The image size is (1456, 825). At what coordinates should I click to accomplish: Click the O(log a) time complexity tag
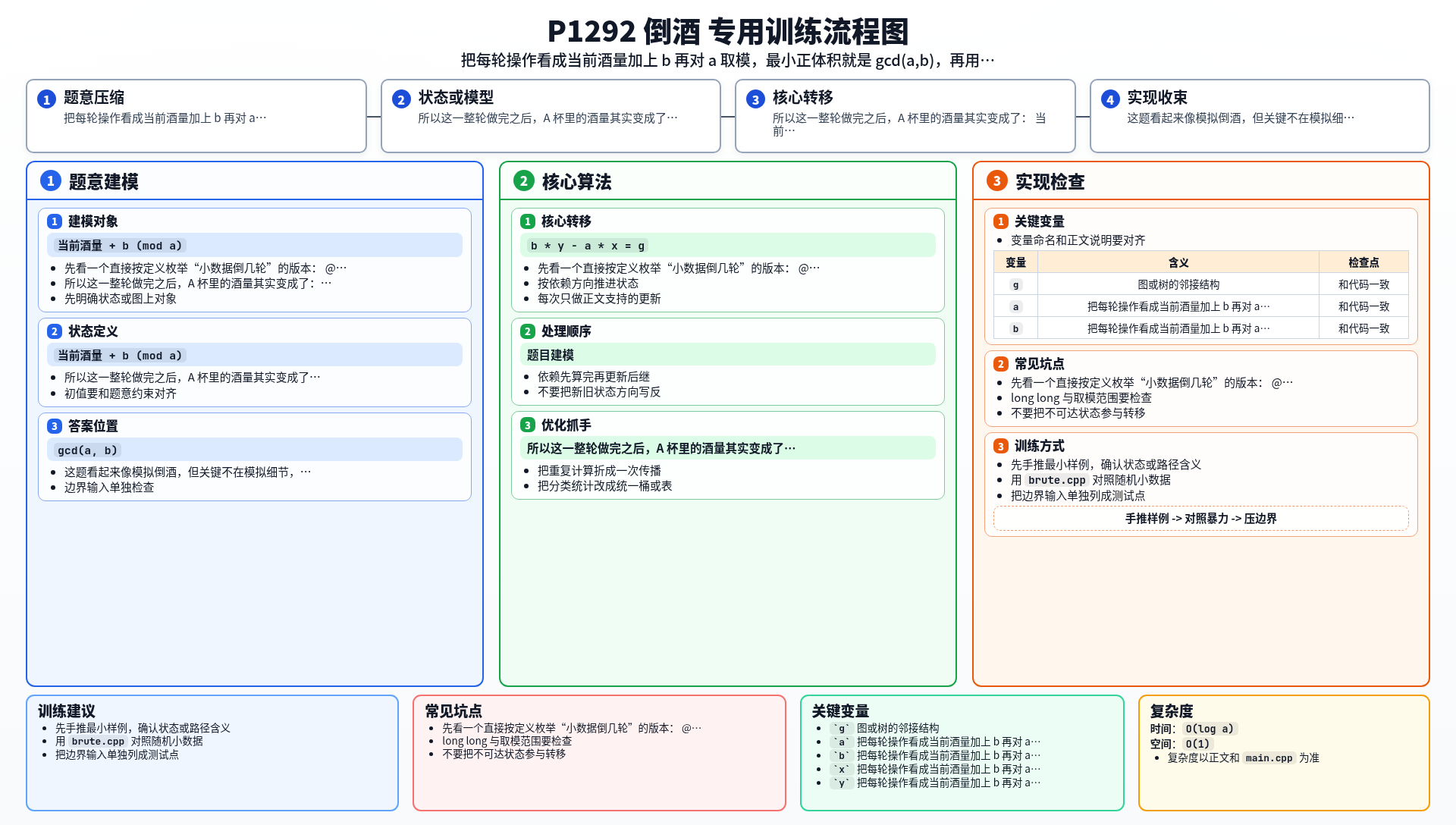(x=1210, y=729)
